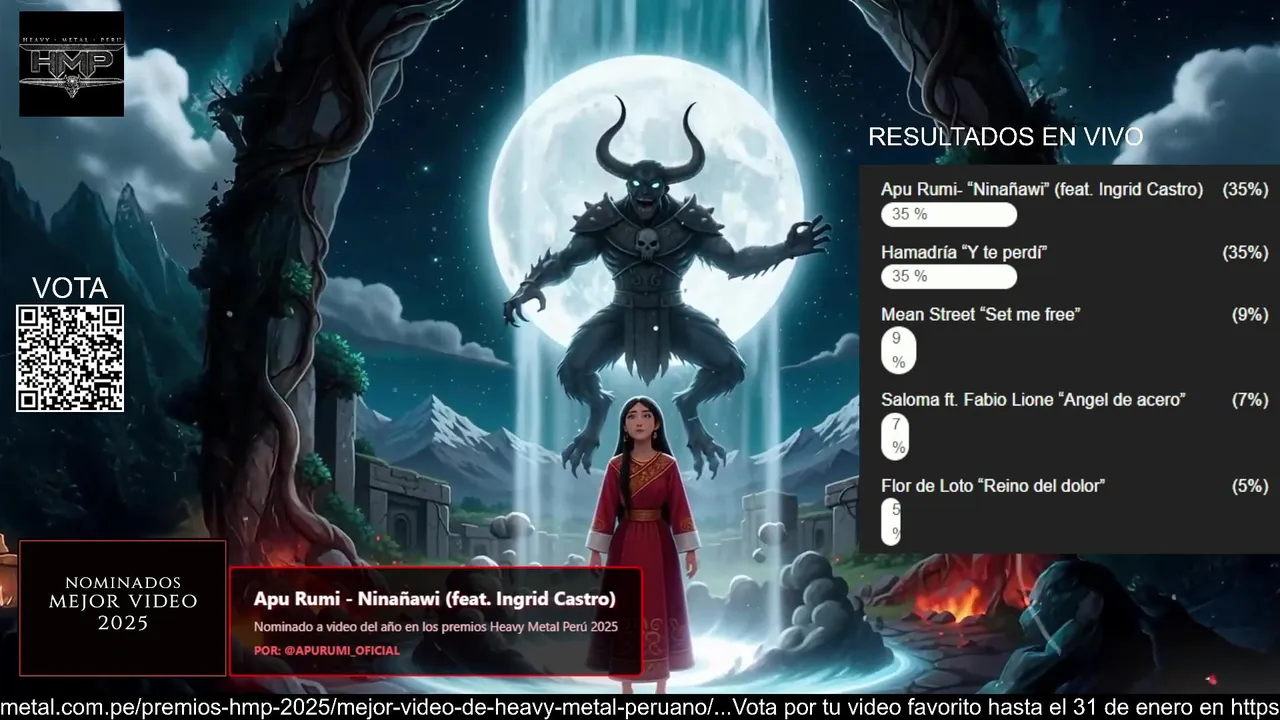
Task: Click the Flor de Loto 5 % result bar
Action: pos(891,521)
